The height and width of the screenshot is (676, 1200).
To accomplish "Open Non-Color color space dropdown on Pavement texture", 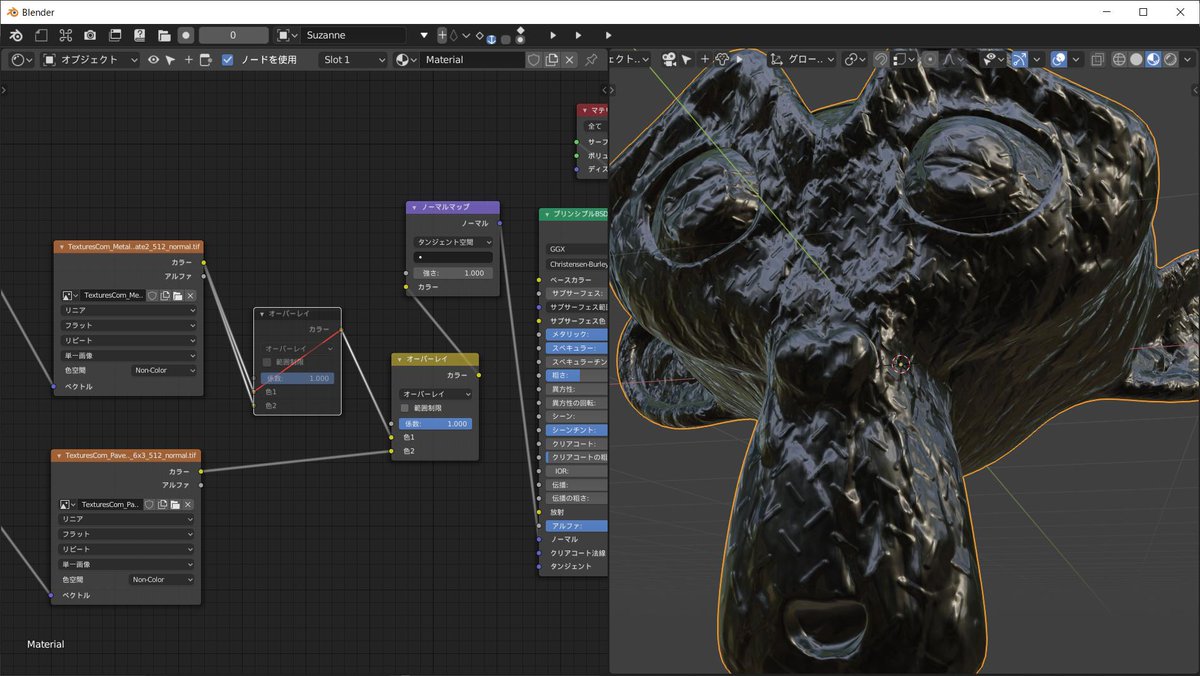I will (162, 580).
